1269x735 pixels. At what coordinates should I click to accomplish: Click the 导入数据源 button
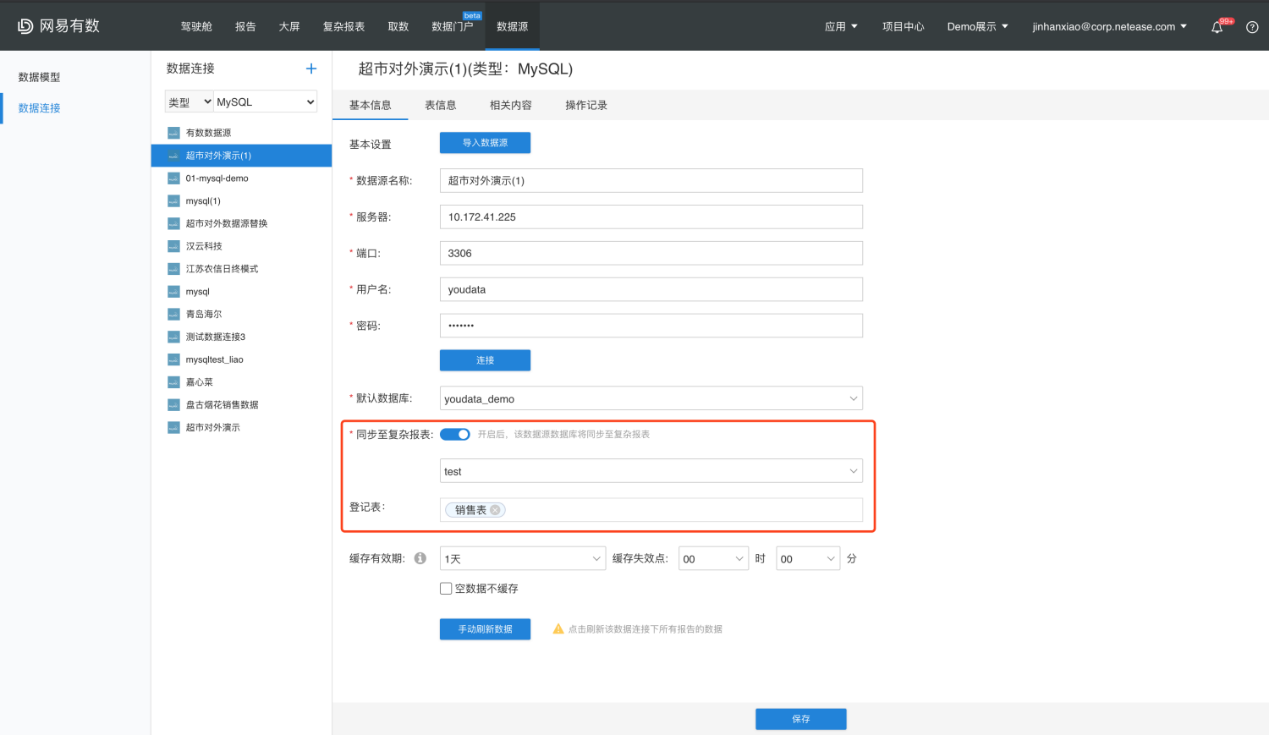(x=485, y=143)
